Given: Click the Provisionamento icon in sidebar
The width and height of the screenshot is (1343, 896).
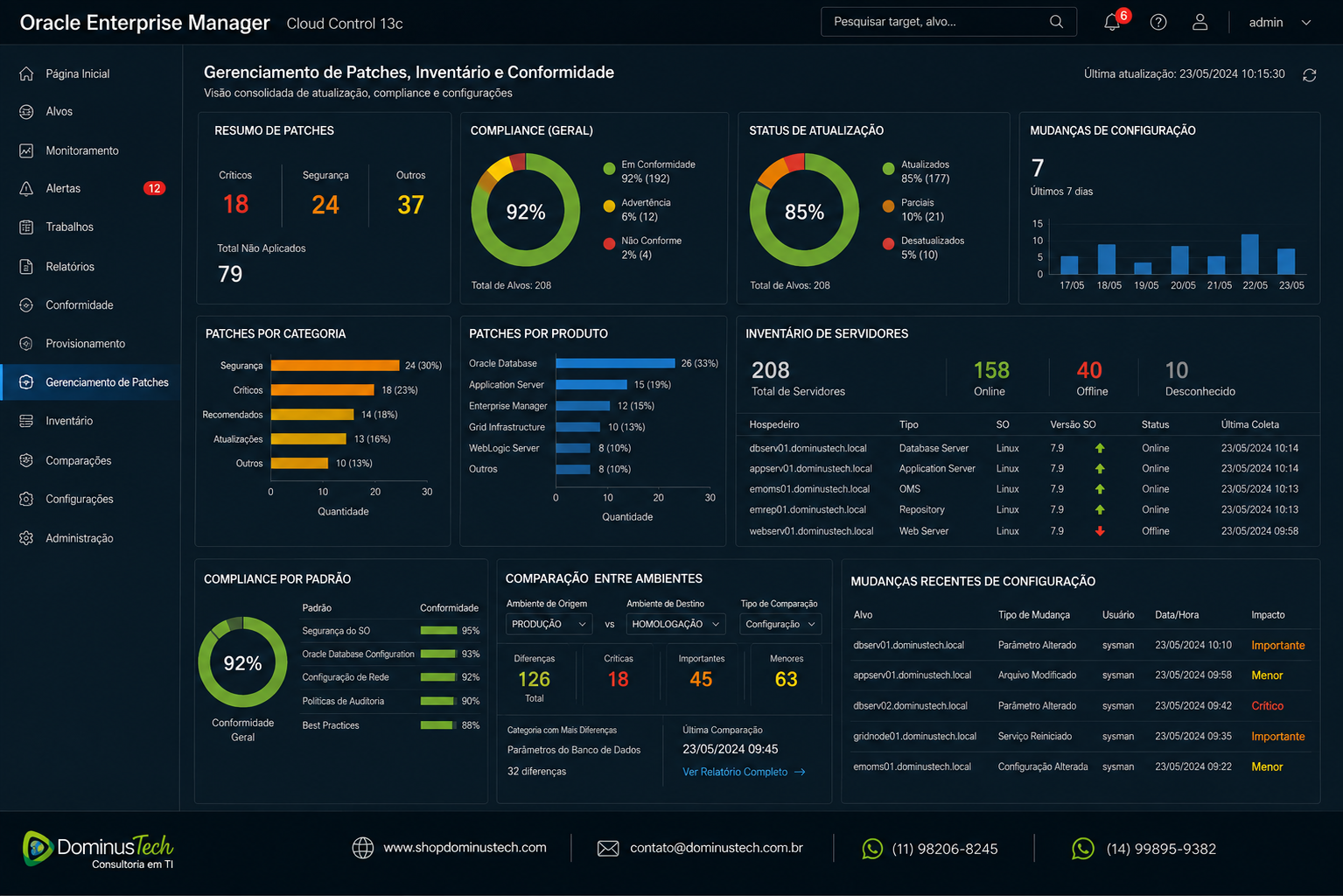Looking at the screenshot, I should [26, 343].
